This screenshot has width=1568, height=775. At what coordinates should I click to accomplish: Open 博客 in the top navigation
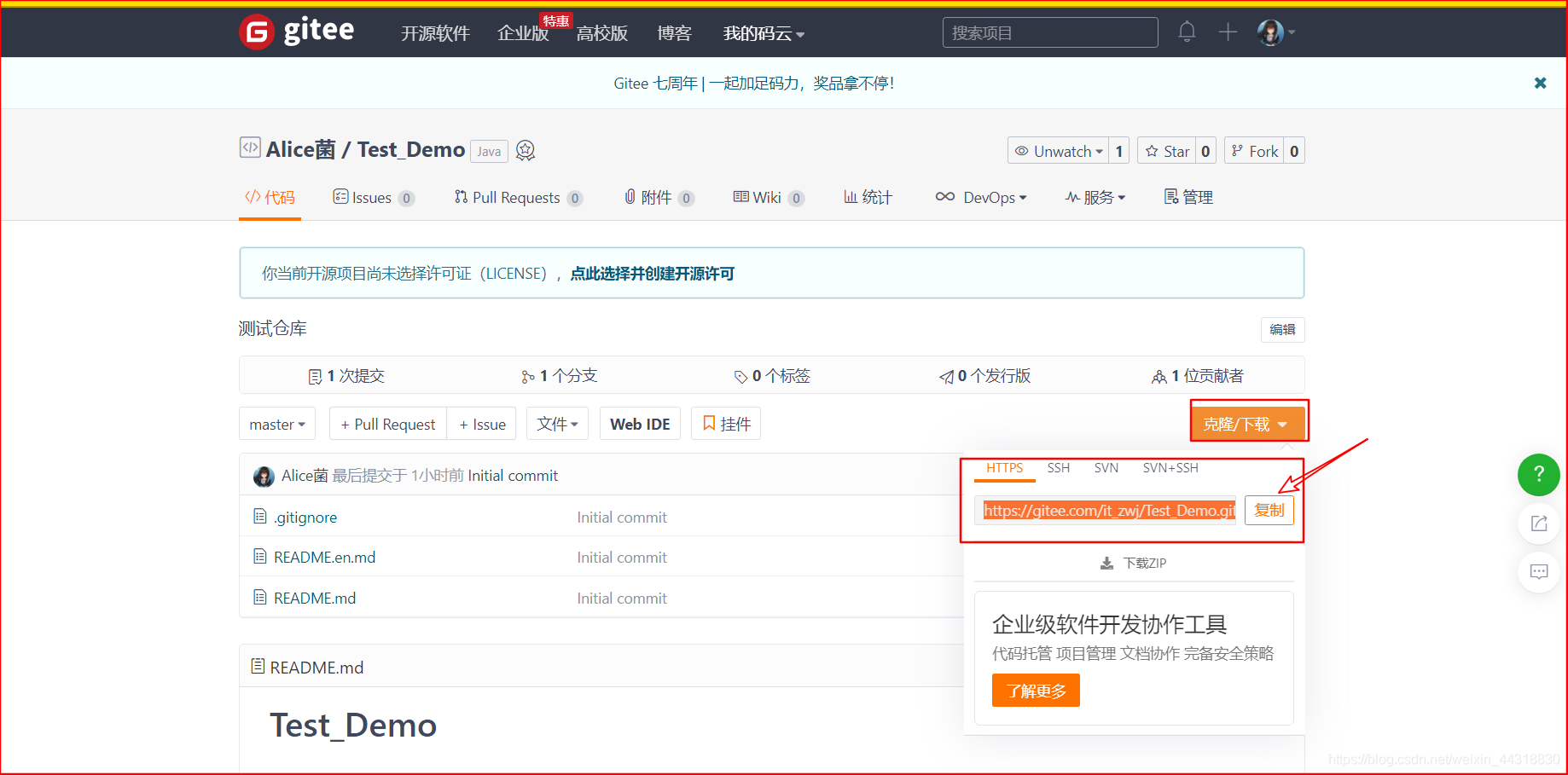coord(674,33)
